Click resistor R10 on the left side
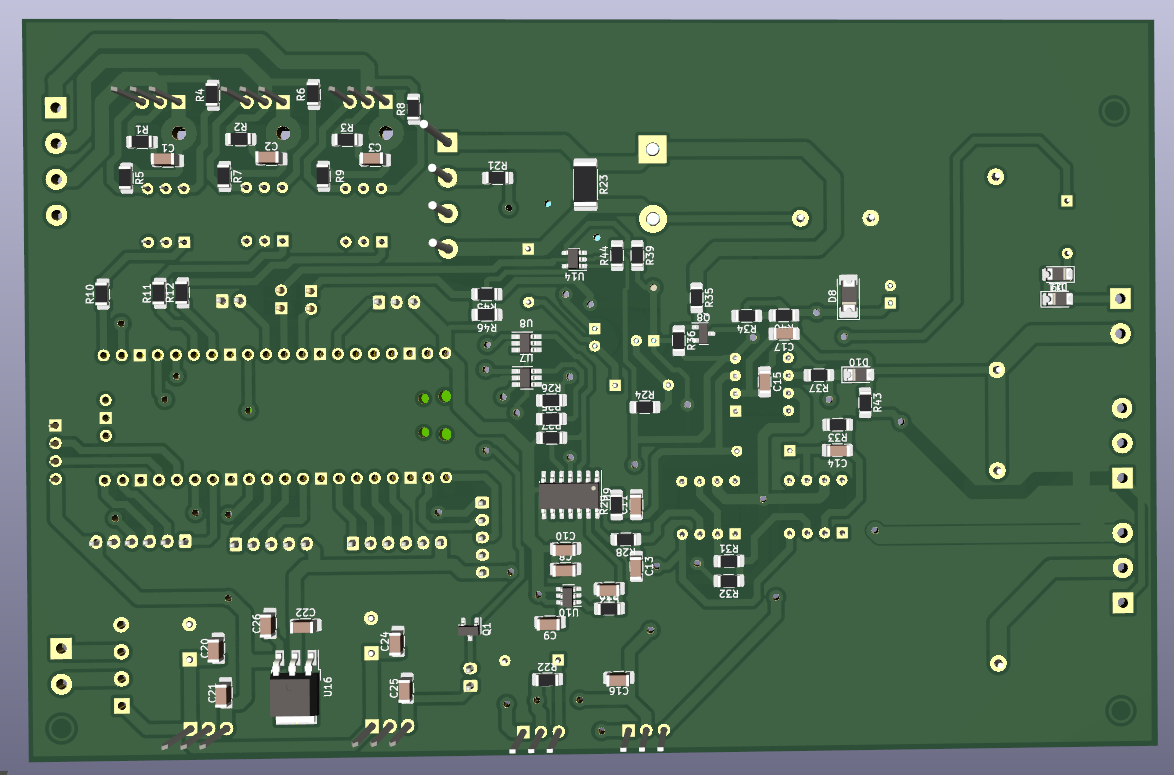Viewport: 1174px width, 775px height. point(102,294)
